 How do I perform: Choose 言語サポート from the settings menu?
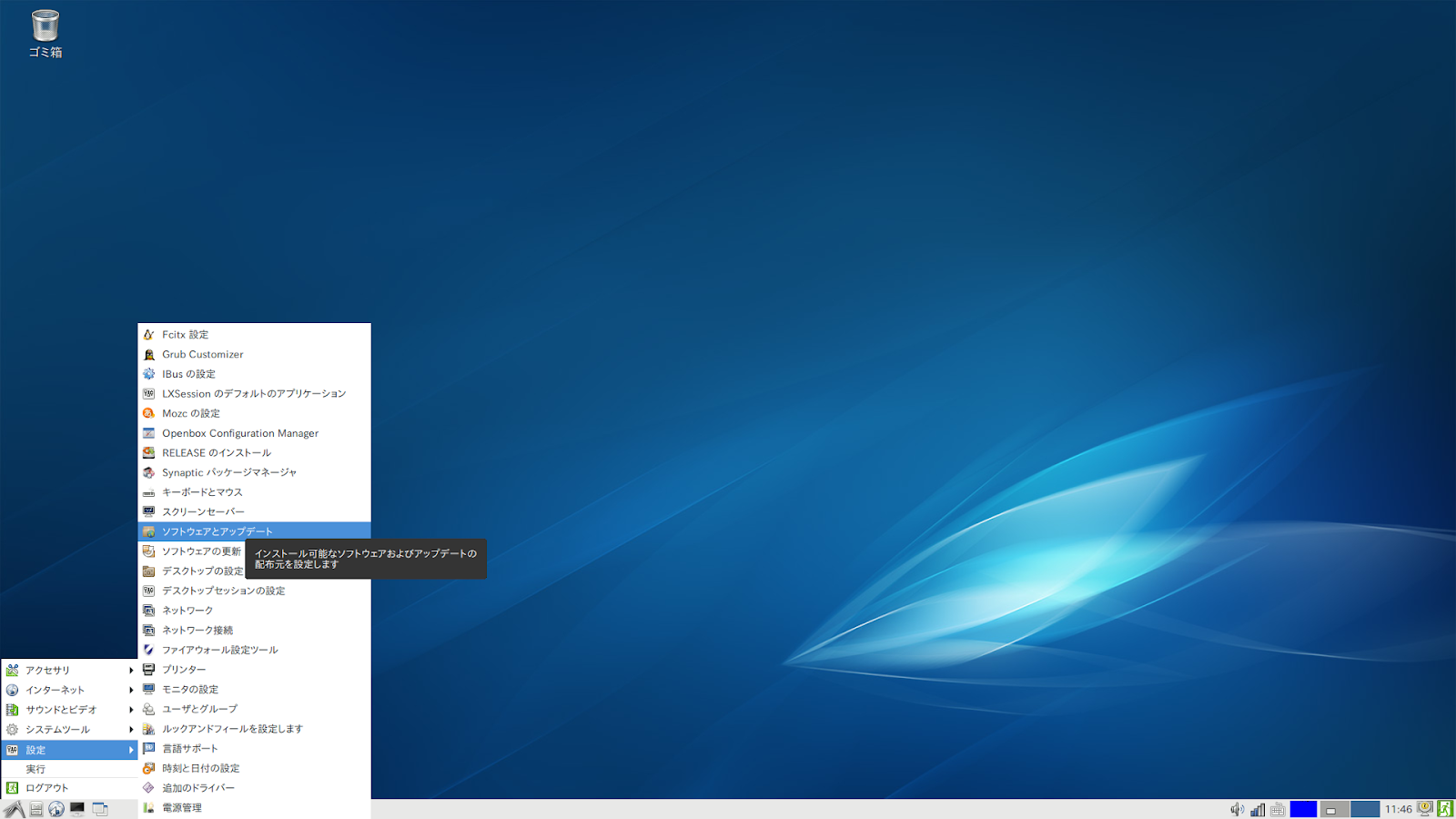click(190, 748)
